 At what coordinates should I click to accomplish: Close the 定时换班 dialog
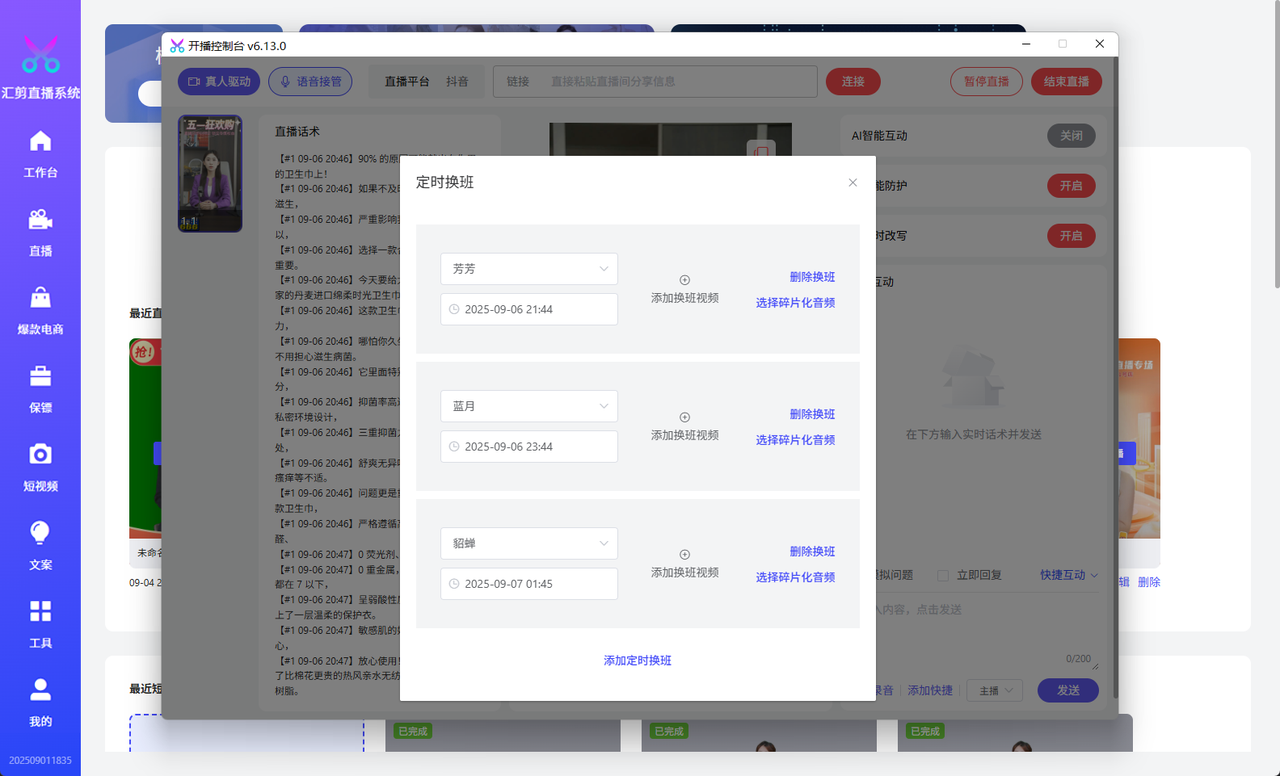[853, 183]
